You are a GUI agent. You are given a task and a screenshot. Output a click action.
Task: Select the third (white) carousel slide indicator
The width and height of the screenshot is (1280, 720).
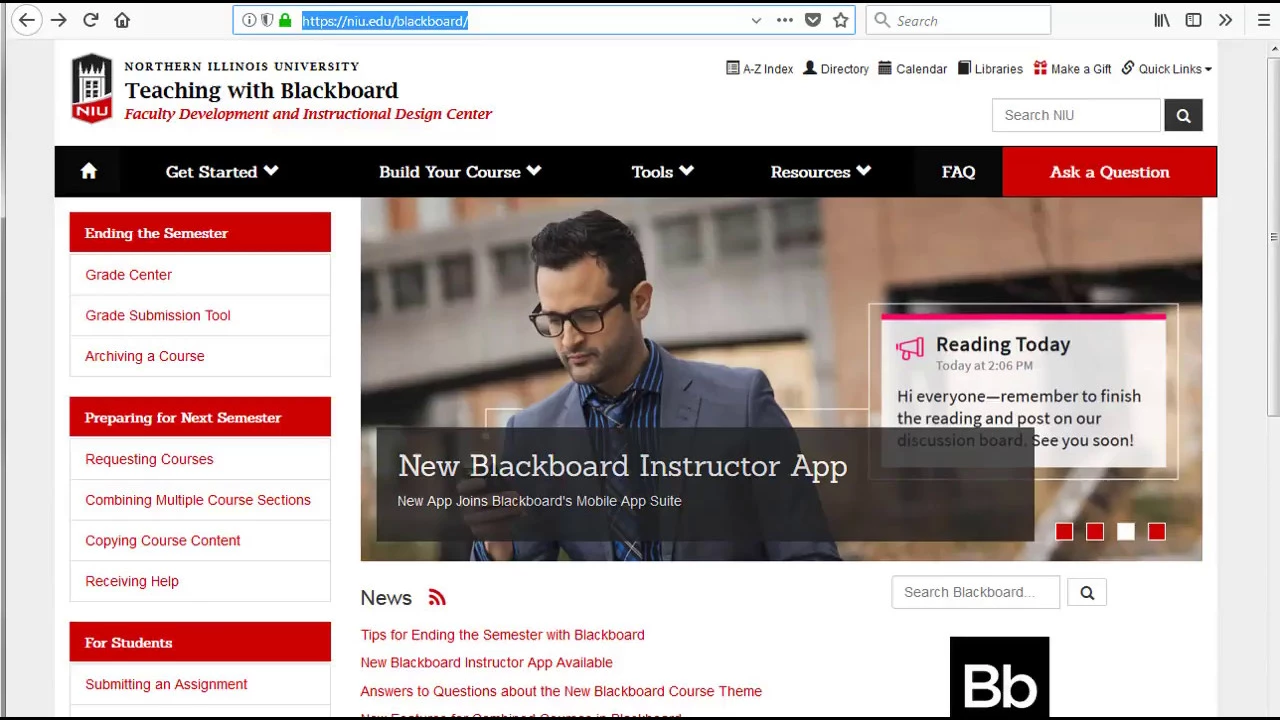point(1126,532)
